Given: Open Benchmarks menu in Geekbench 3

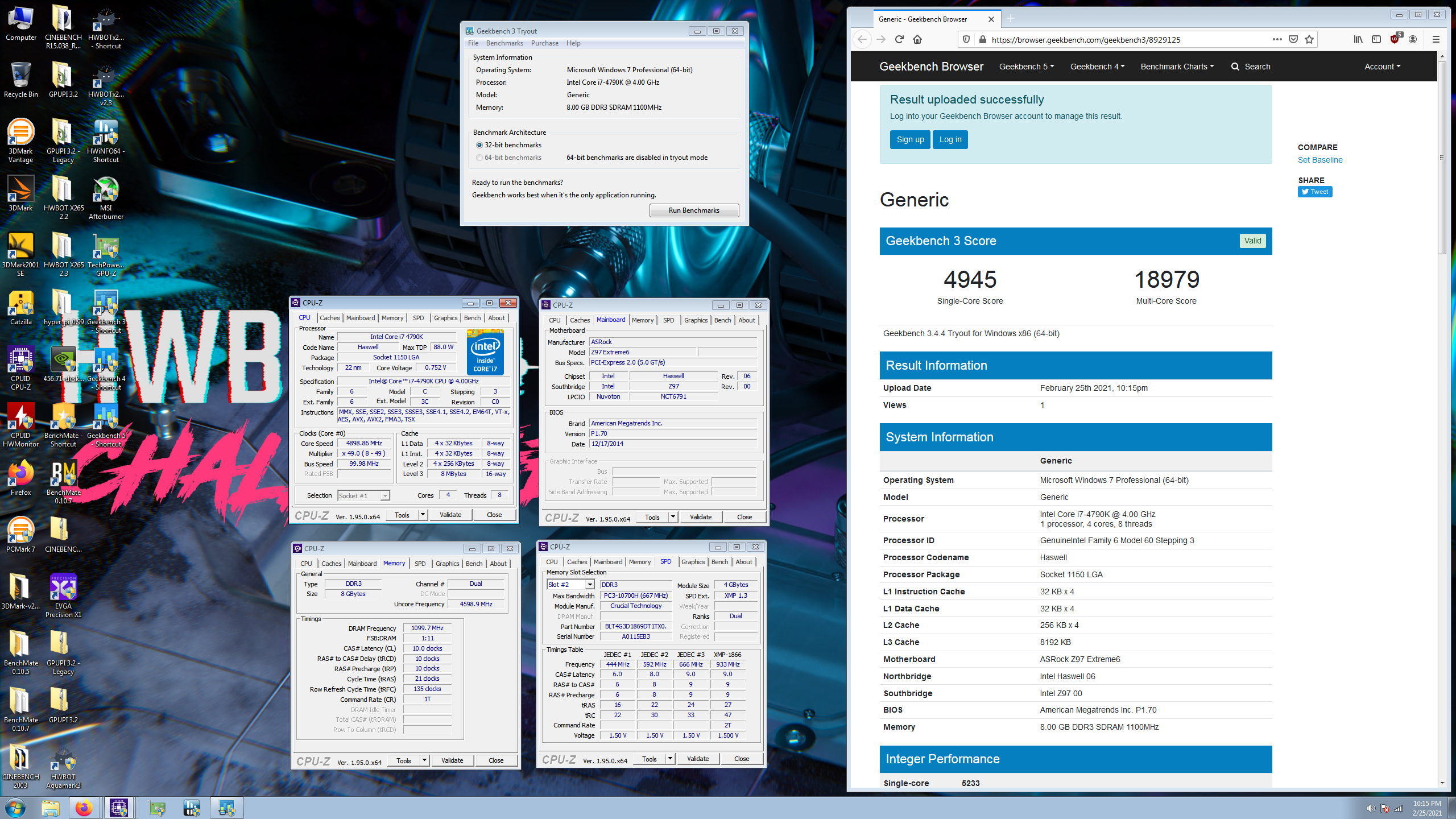Looking at the screenshot, I should pyautogui.click(x=504, y=43).
